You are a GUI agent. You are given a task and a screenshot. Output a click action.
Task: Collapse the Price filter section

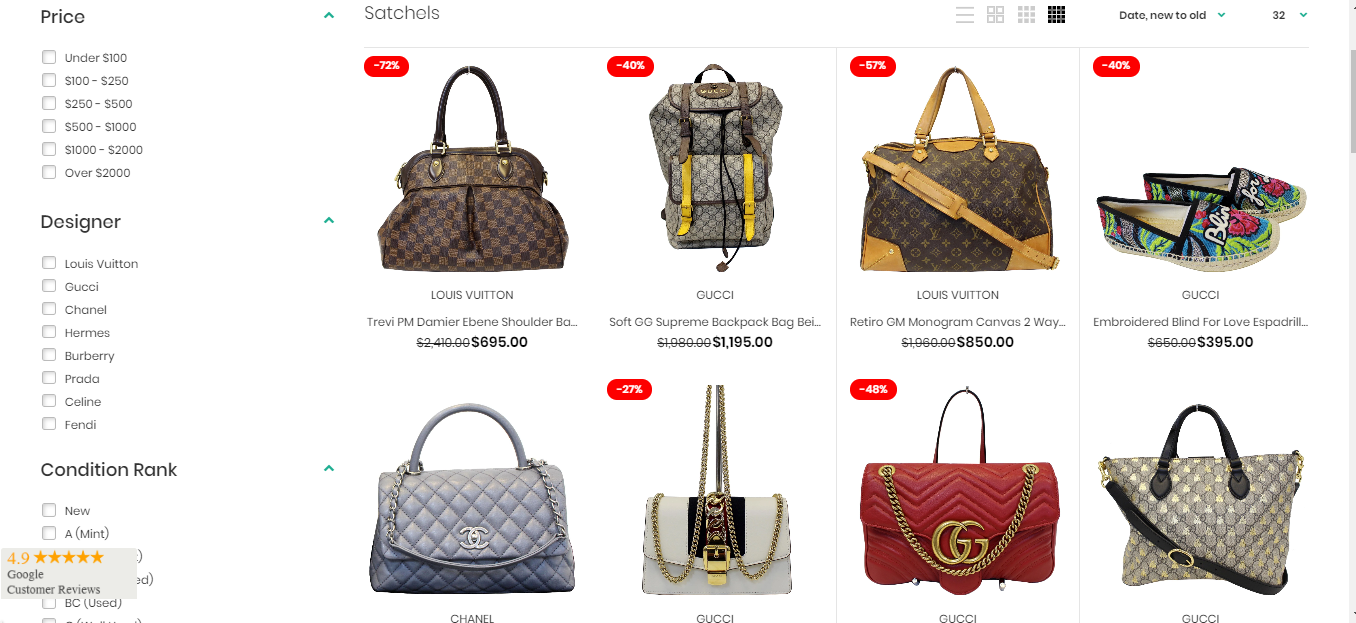click(329, 16)
